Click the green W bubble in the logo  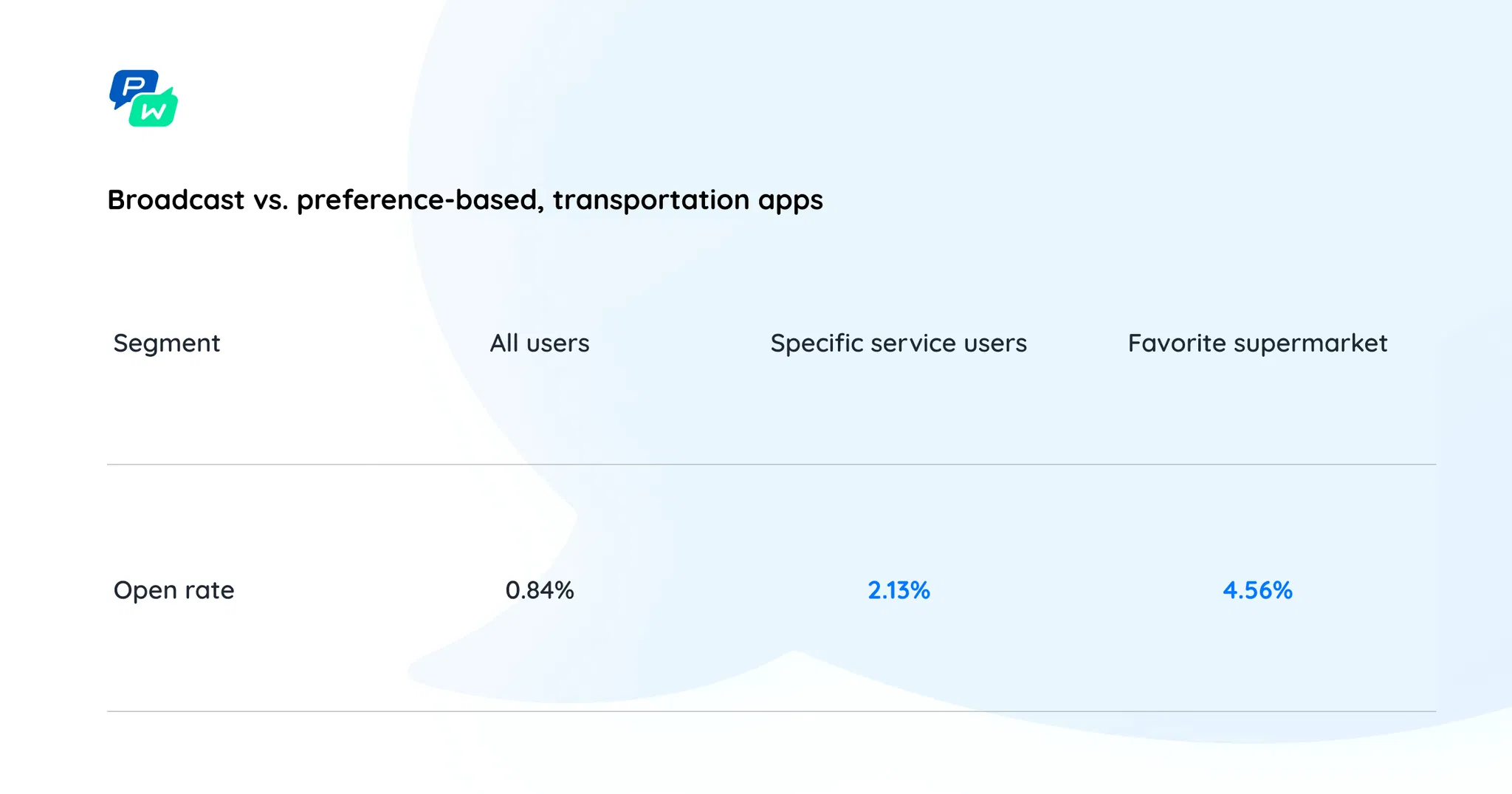tap(154, 112)
